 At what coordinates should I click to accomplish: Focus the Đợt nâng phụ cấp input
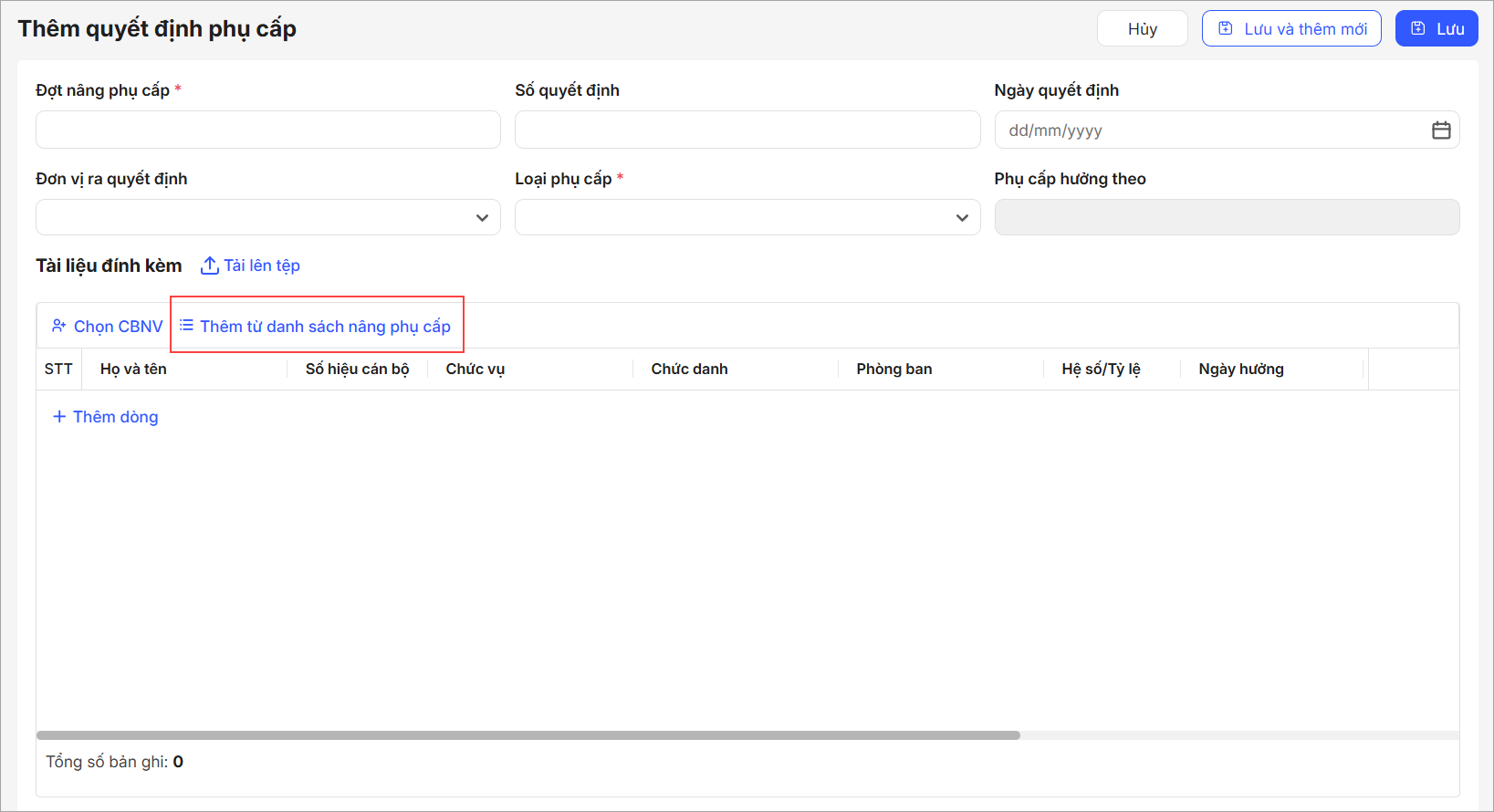pos(267,130)
